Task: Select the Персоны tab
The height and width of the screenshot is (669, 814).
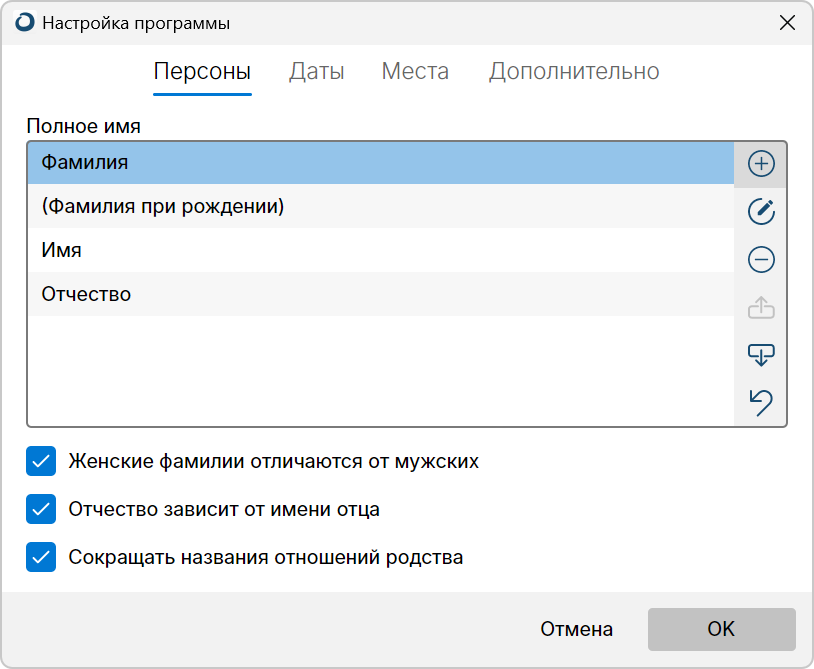Action: (x=202, y=72)
